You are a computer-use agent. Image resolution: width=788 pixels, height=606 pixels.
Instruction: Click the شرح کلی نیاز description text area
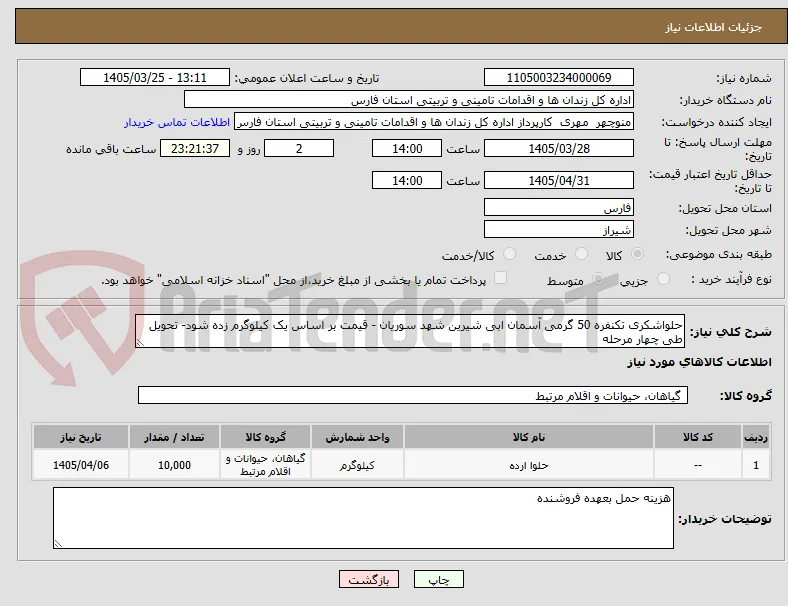point(410,332)
